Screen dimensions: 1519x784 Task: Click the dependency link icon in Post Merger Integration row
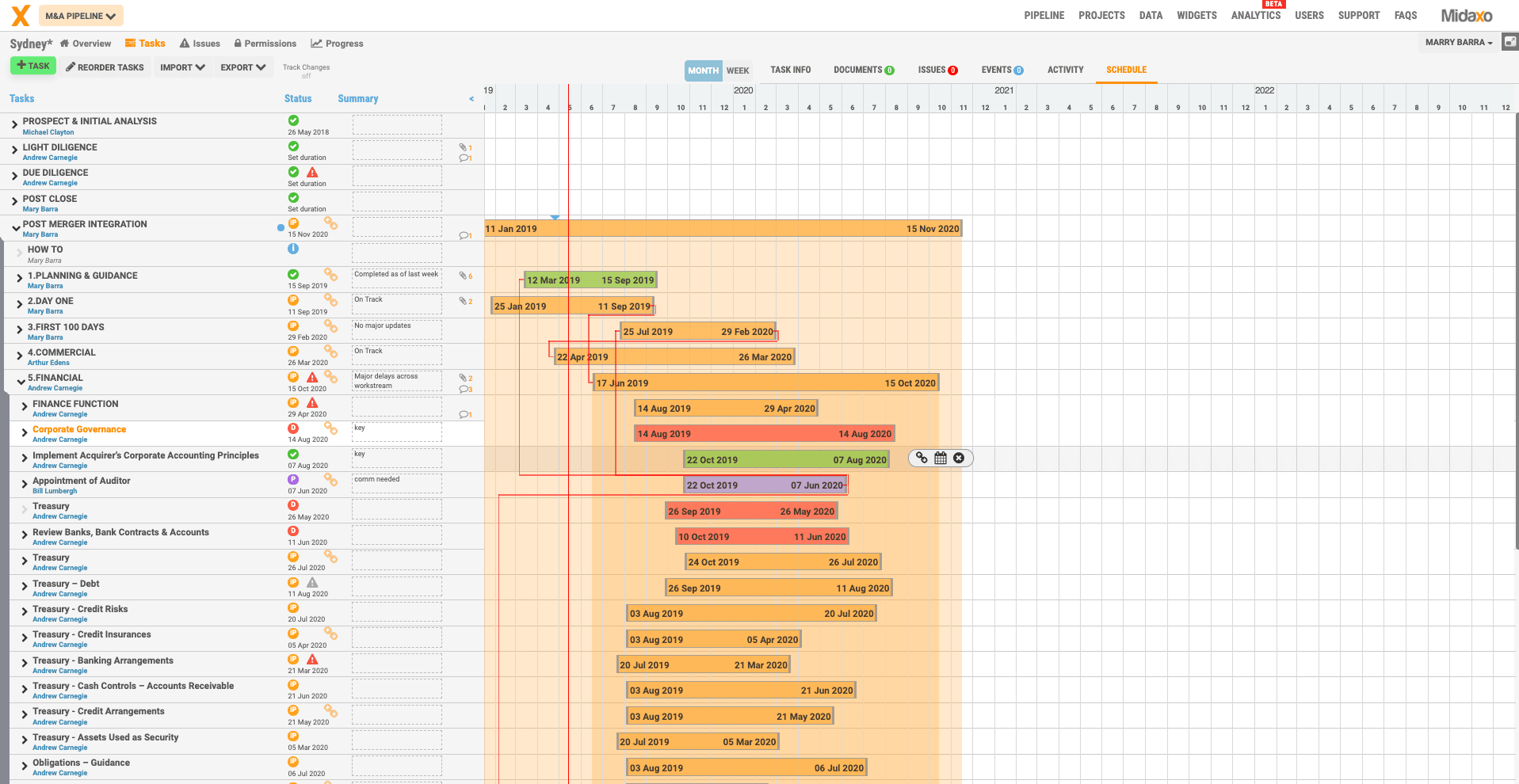[330, 224]
